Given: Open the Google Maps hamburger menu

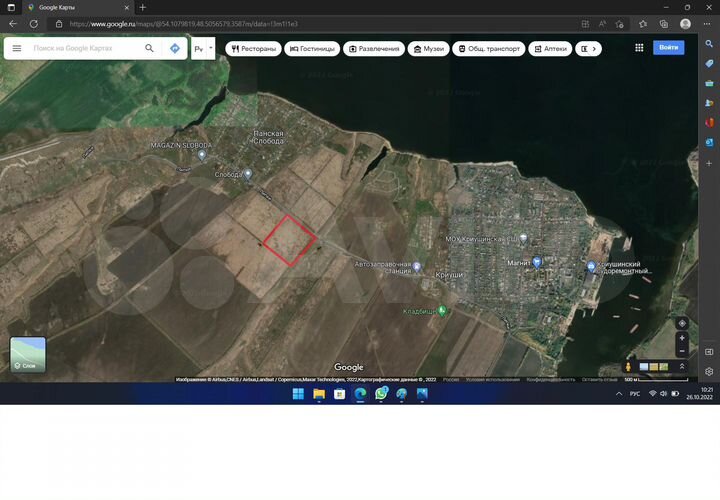Looking at the screenshot, I should pyautogui.click(x=17, y=48).
